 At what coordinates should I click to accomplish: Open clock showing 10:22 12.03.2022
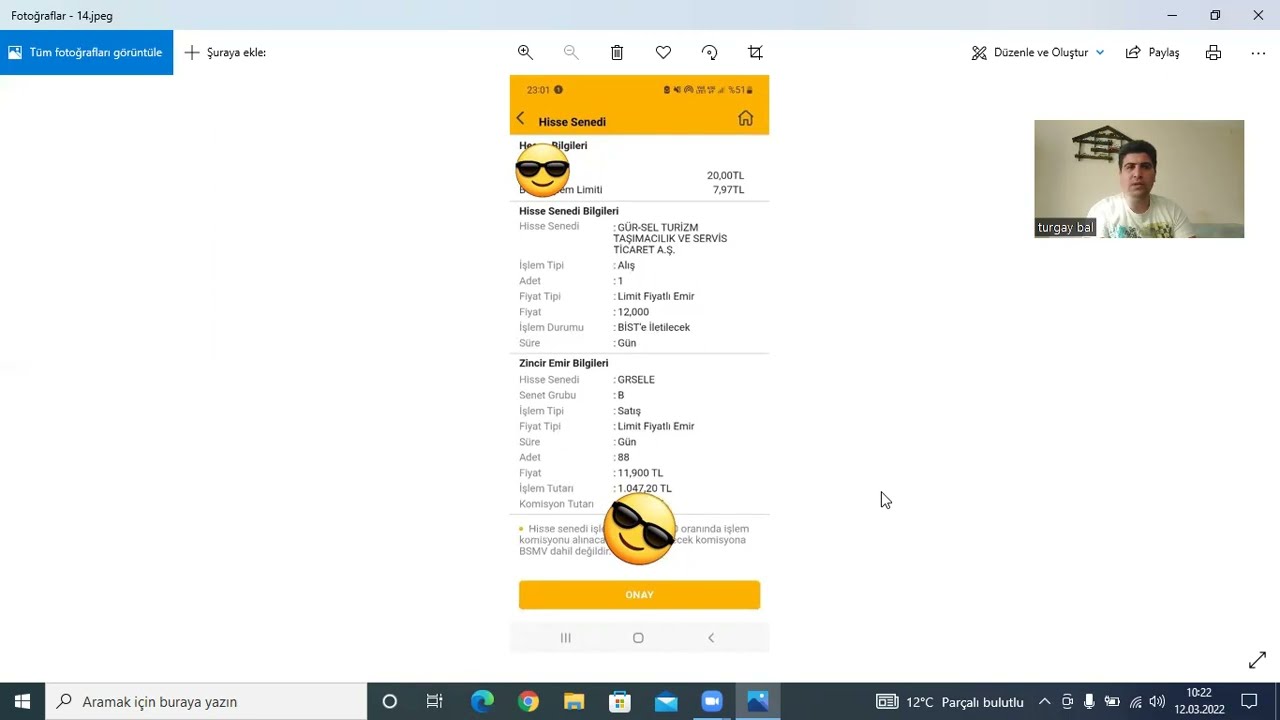pos(1199,701)
